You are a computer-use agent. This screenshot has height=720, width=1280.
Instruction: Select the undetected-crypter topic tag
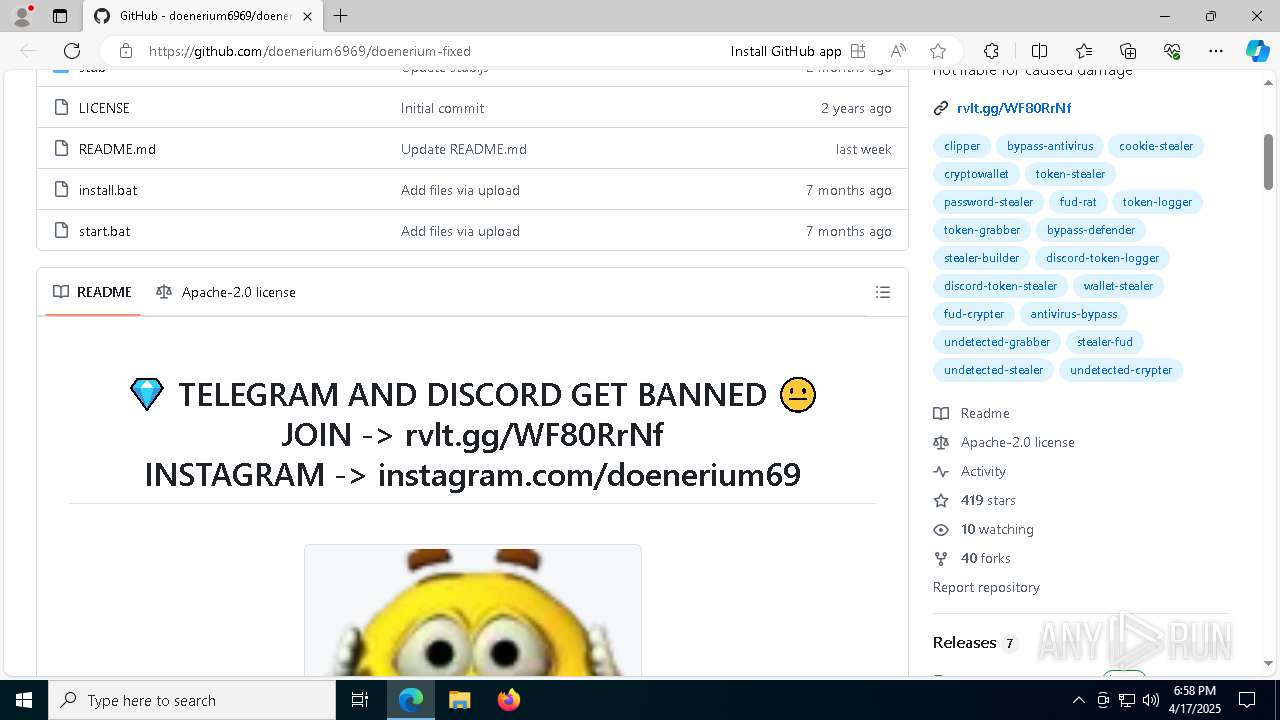1121,370
